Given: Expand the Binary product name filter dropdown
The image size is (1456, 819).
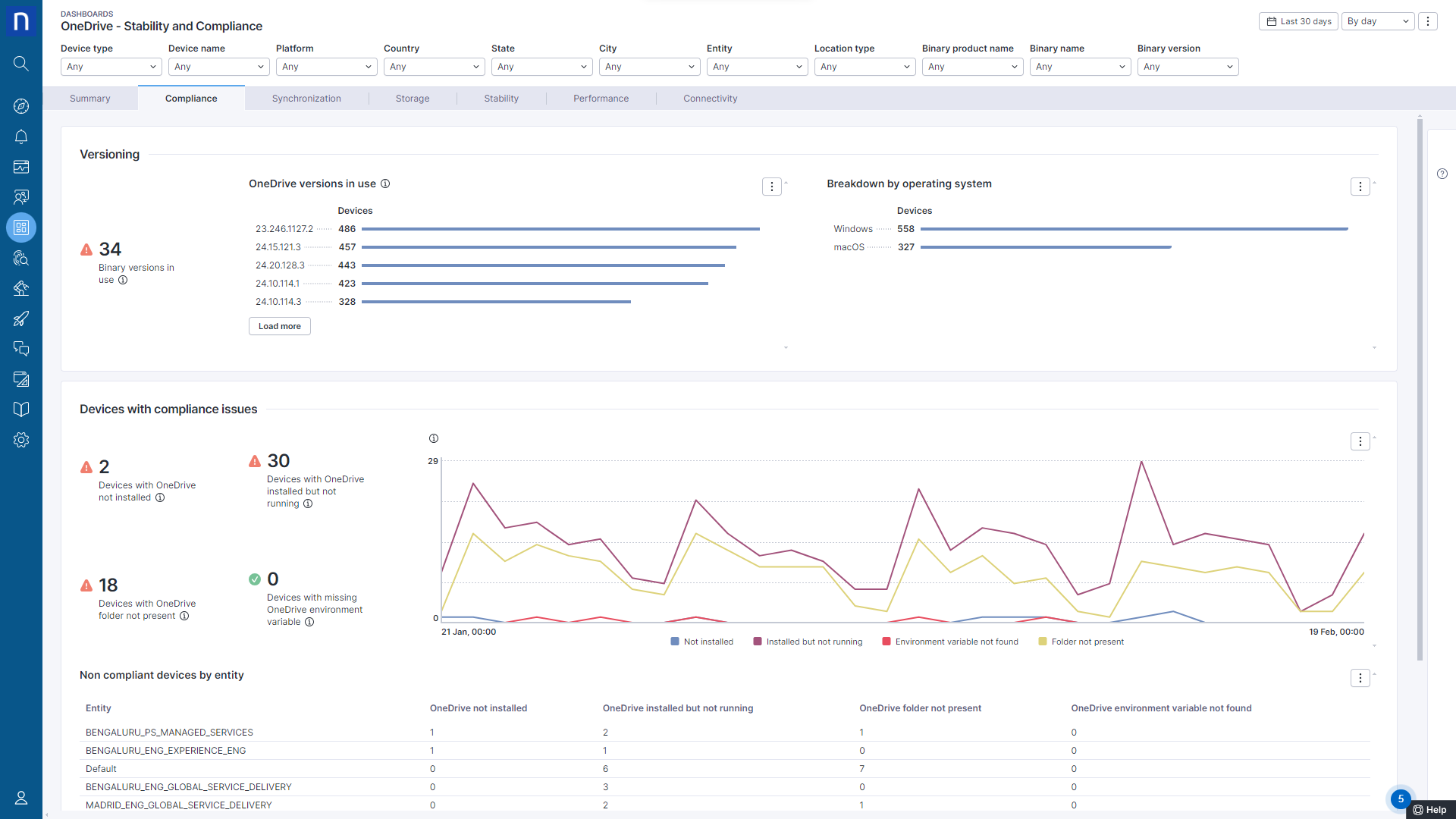Looking at the screenshot, I should click(973, 67).
